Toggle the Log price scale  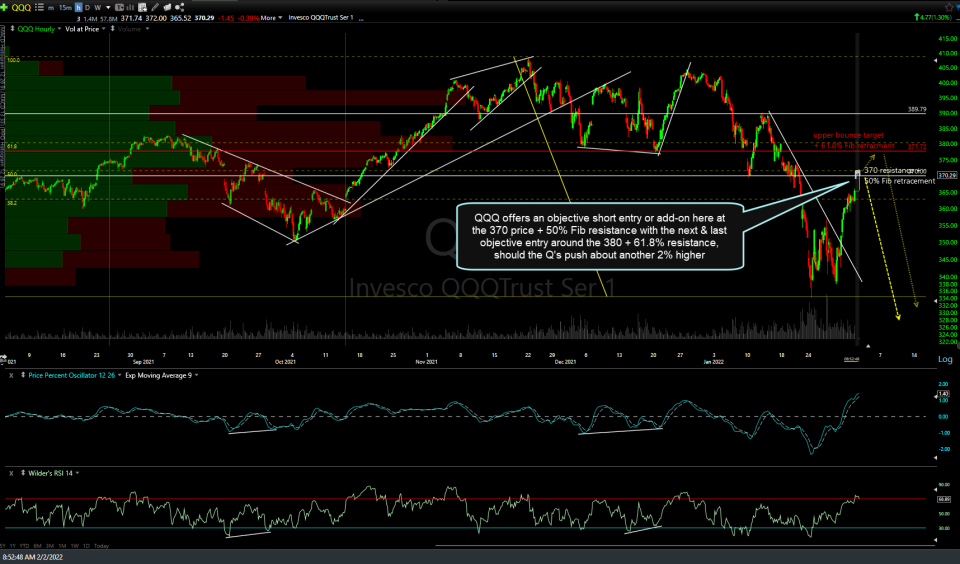[x=945, y=359]
